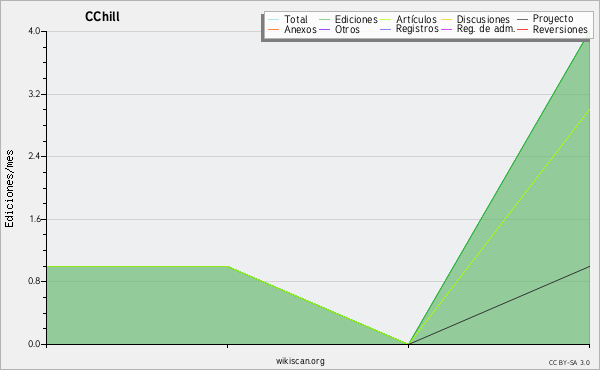Click the 'Proyecto' legend label

[x=553, y=19]
